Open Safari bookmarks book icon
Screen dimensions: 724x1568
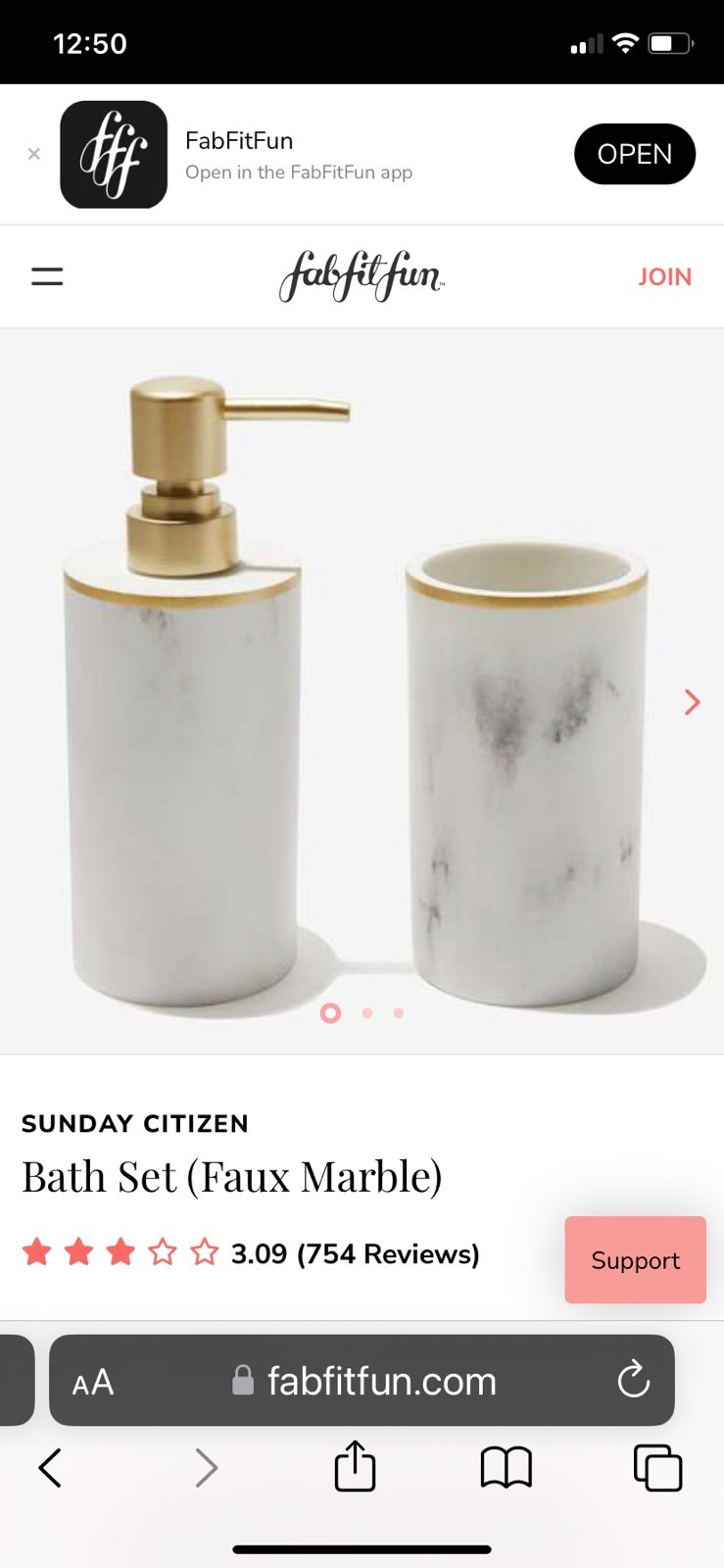(x=507, y=1468)
